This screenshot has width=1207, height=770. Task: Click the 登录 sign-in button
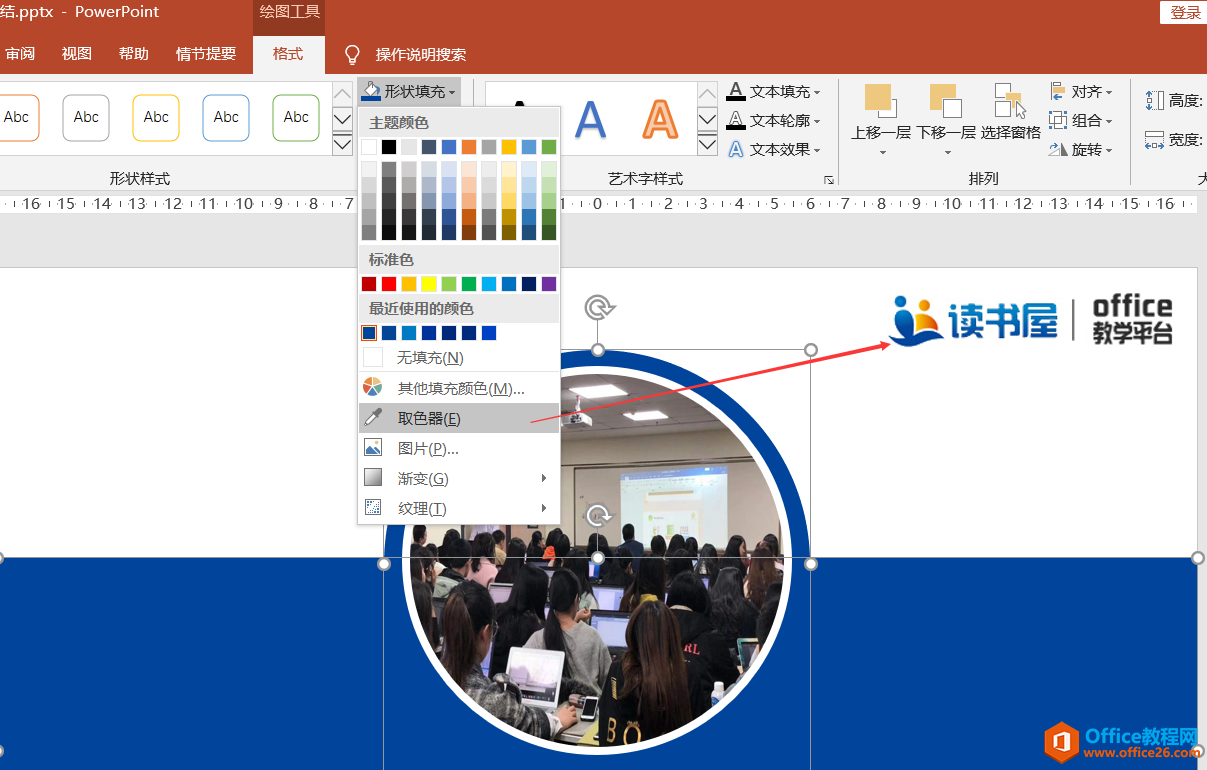tap(1186, 12)
